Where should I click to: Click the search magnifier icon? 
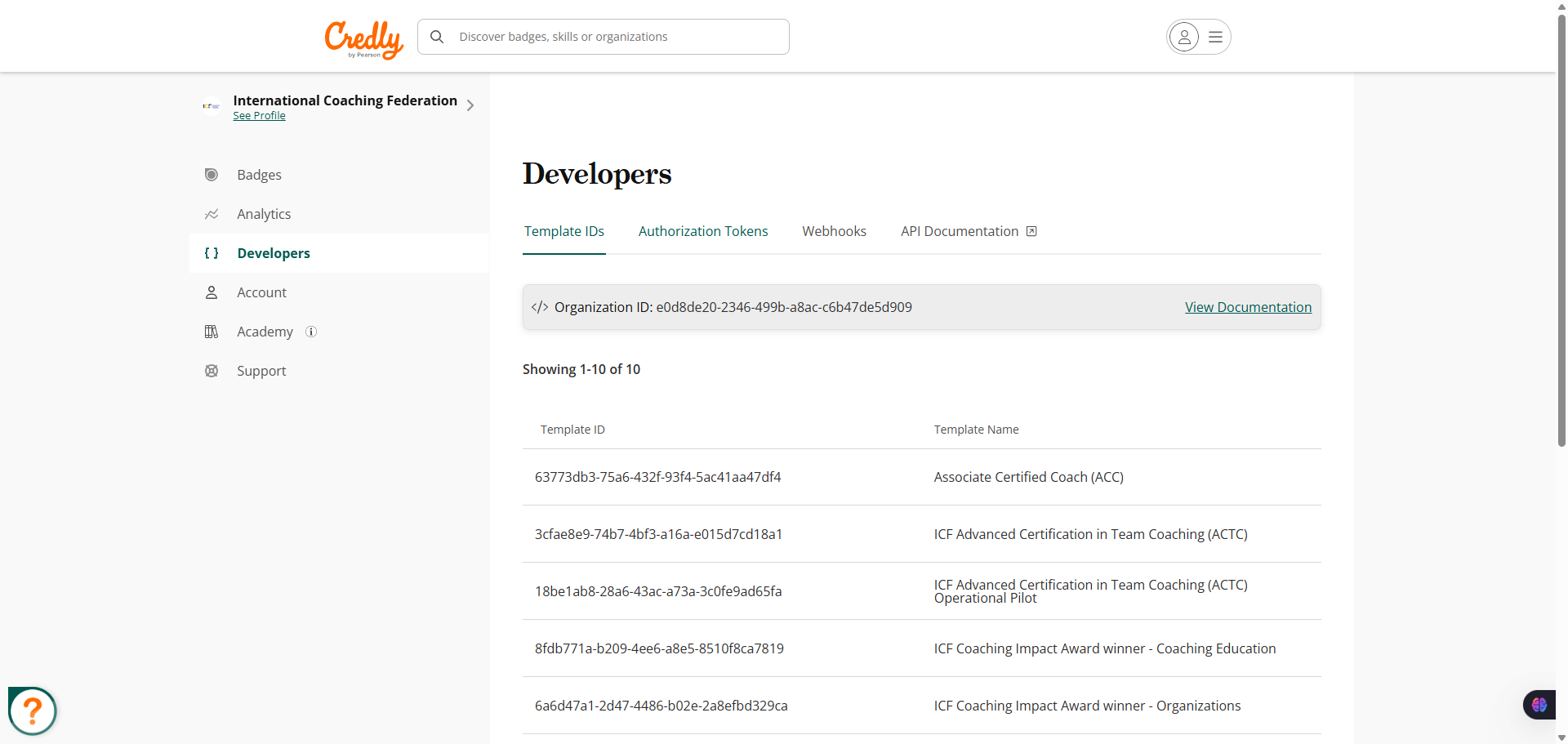pyautogui.click(x=437, y=37)
